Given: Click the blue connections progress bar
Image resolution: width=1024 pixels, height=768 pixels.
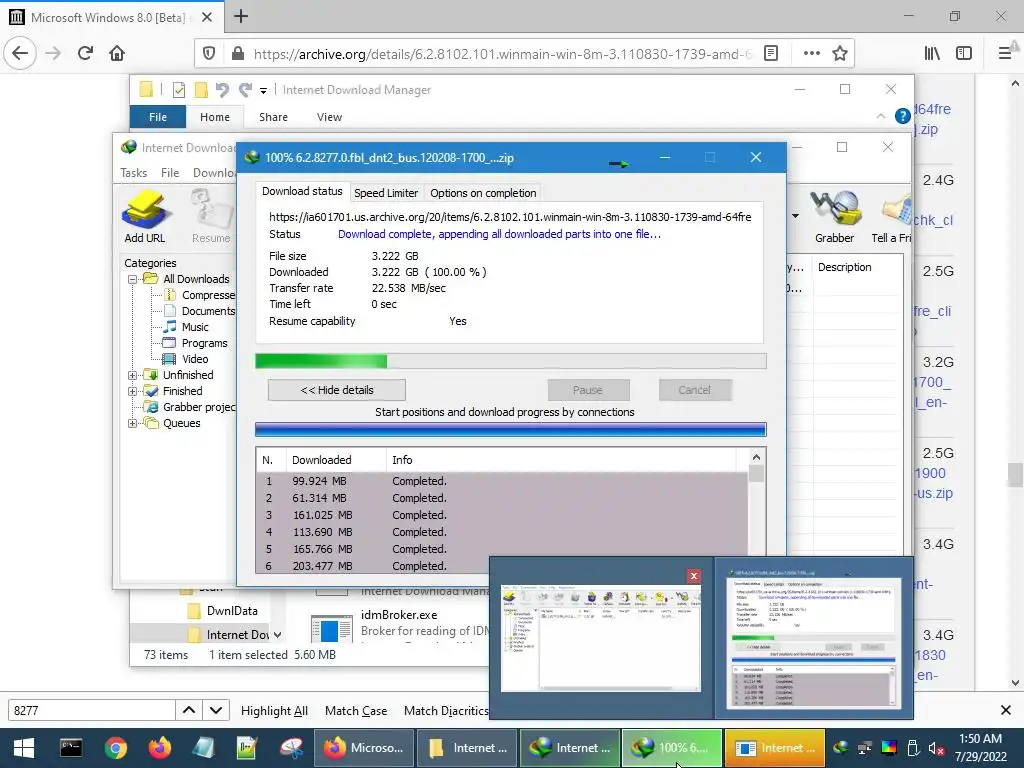Looking at the screenshot, I should click(511, 429).
